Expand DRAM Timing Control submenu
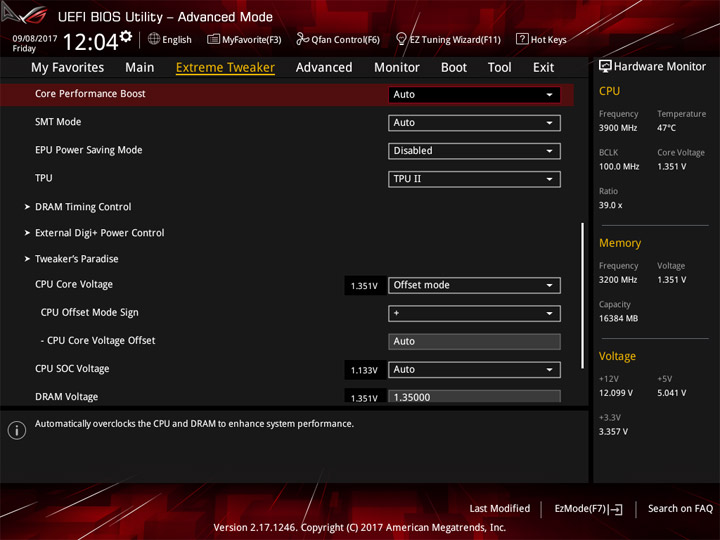 click(x=83, y=207)
